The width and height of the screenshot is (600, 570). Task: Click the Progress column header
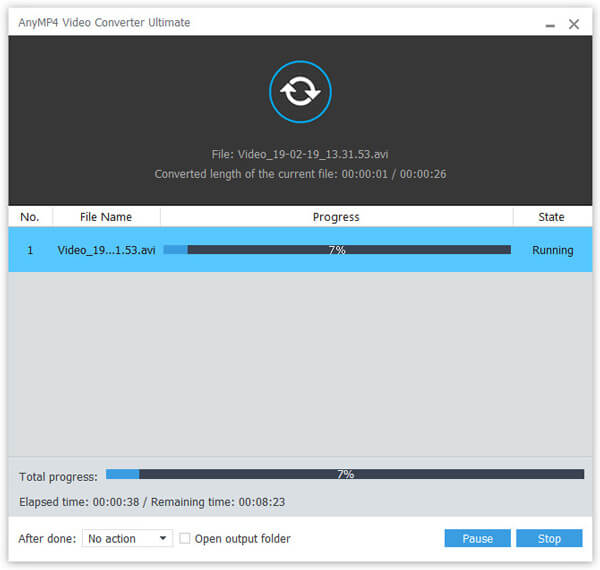(336, 217)
